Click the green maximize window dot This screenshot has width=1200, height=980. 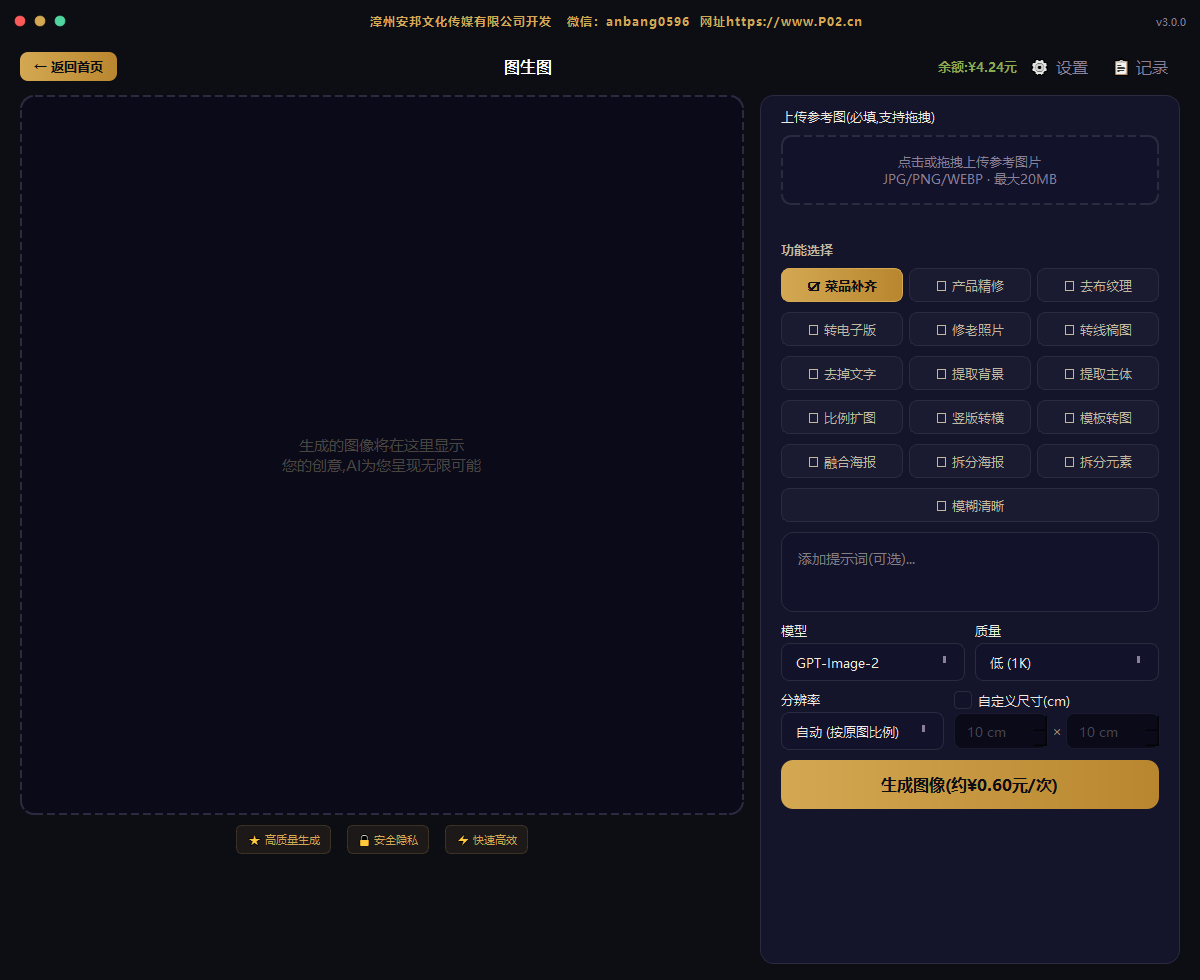point(60,21)
